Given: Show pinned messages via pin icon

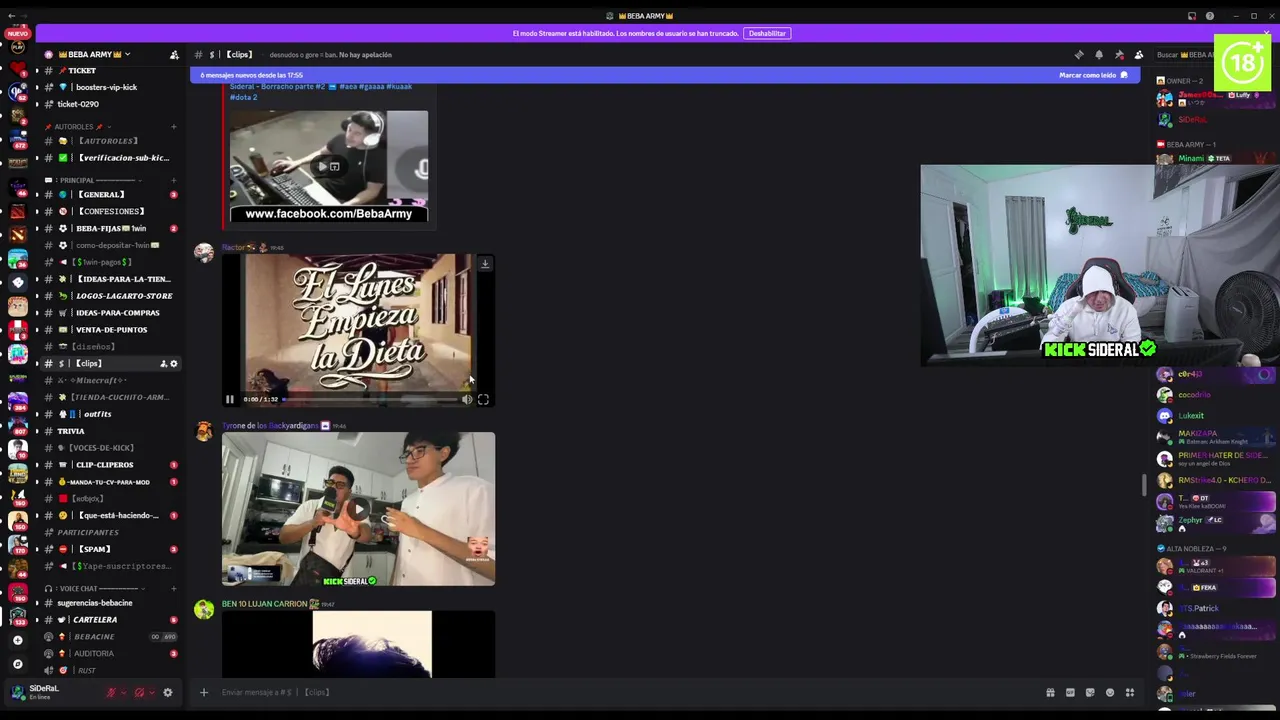Looking at the screenshot, I should (x=1119, y=55).
